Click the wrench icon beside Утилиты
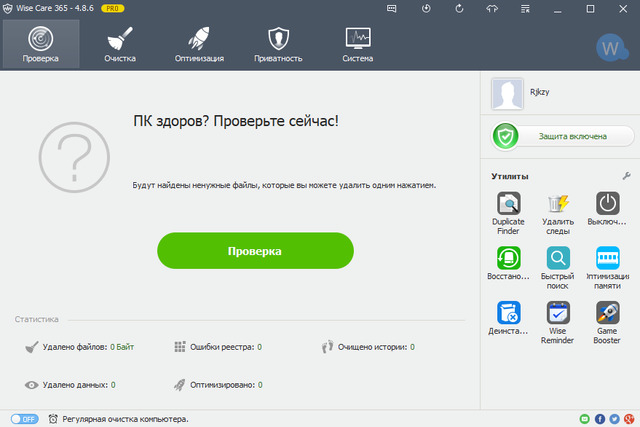The width and height of the screenshot is (640, 427). [626, 176]
